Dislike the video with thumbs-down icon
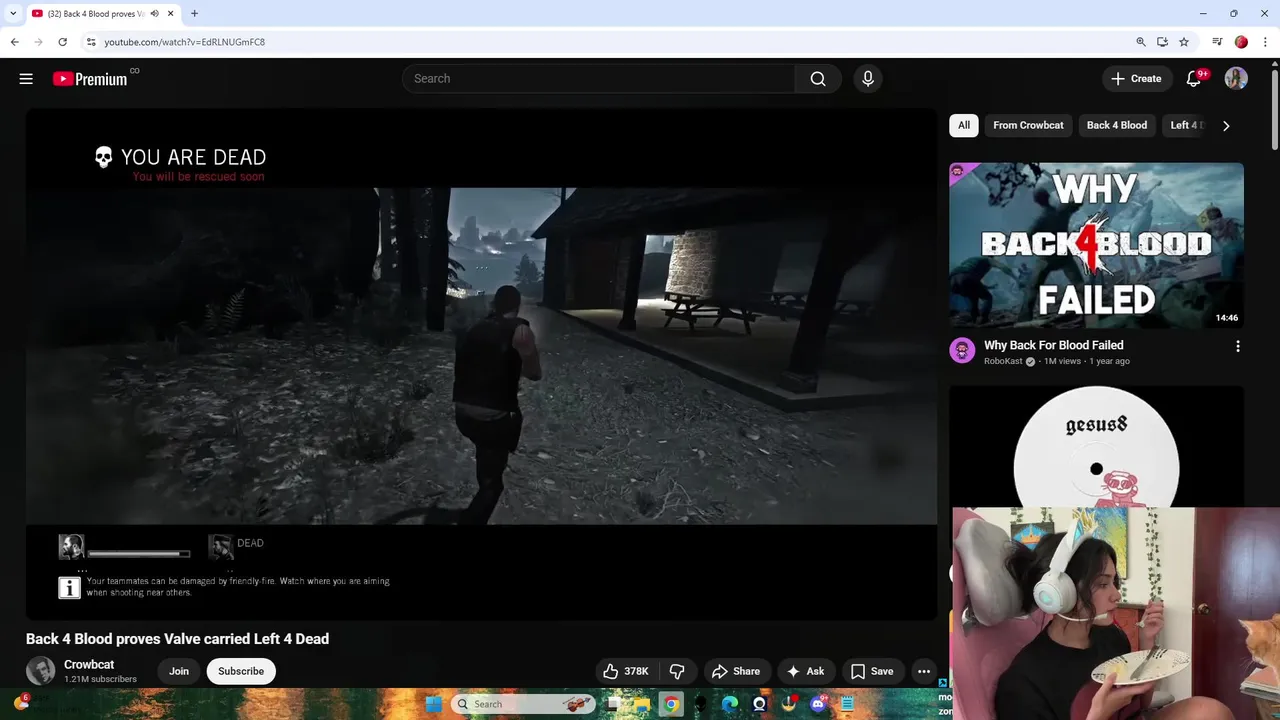 pyautogui.click(x=677, y=671)
